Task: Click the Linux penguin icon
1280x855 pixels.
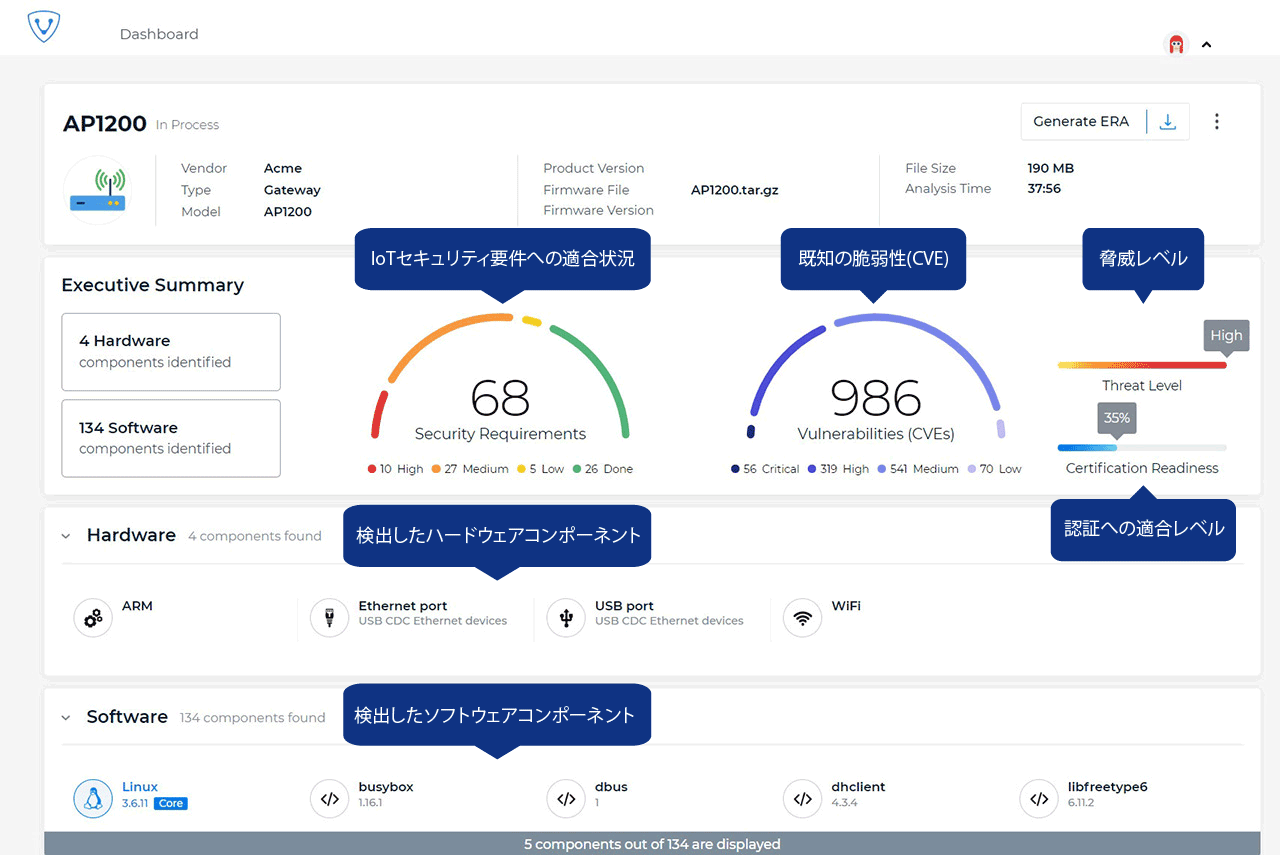Action: click(x=93, y=799)
